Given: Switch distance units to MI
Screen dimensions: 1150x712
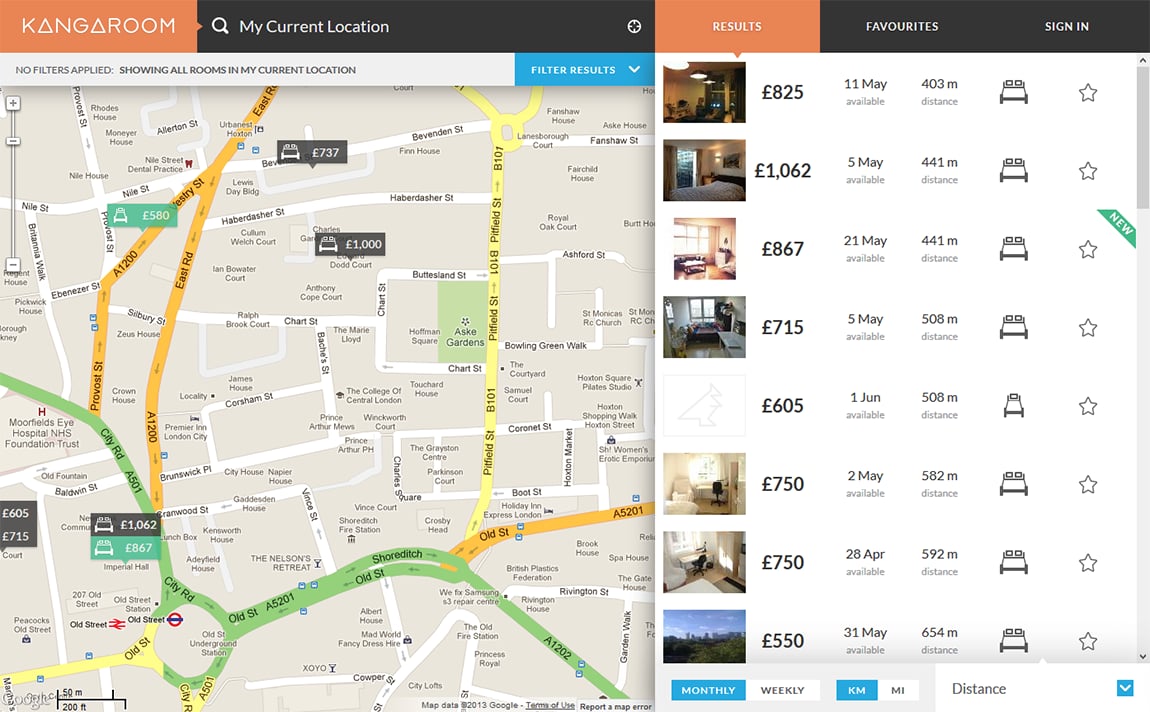Looking at the screenshot, I should pos(898,690).
